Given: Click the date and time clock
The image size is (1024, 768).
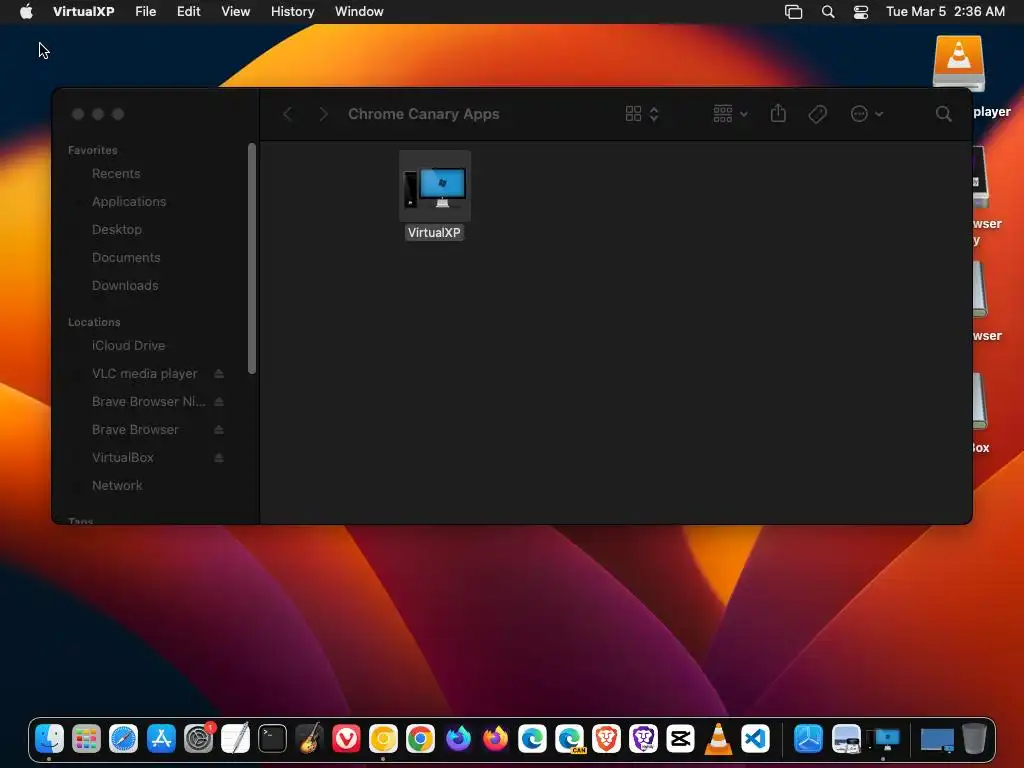Looking at the screenshot, I should [x=945, y=12].
